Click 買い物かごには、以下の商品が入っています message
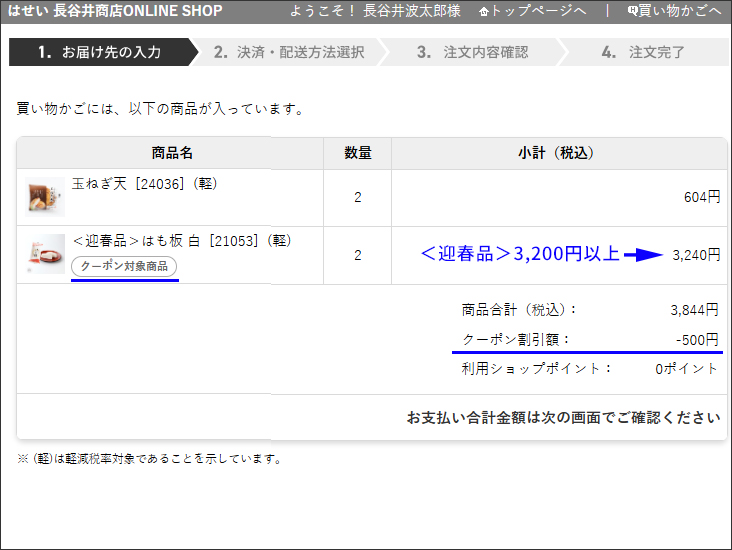 click(x=161, y=109)
